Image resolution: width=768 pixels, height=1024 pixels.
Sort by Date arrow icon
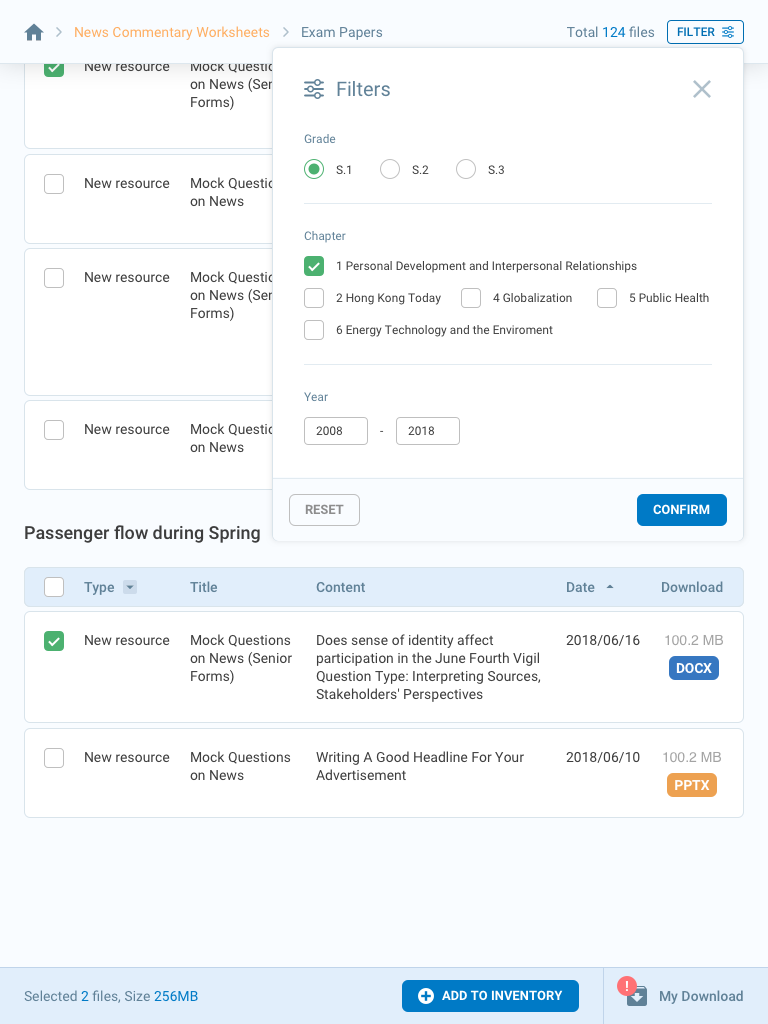(x=610, y=587)
